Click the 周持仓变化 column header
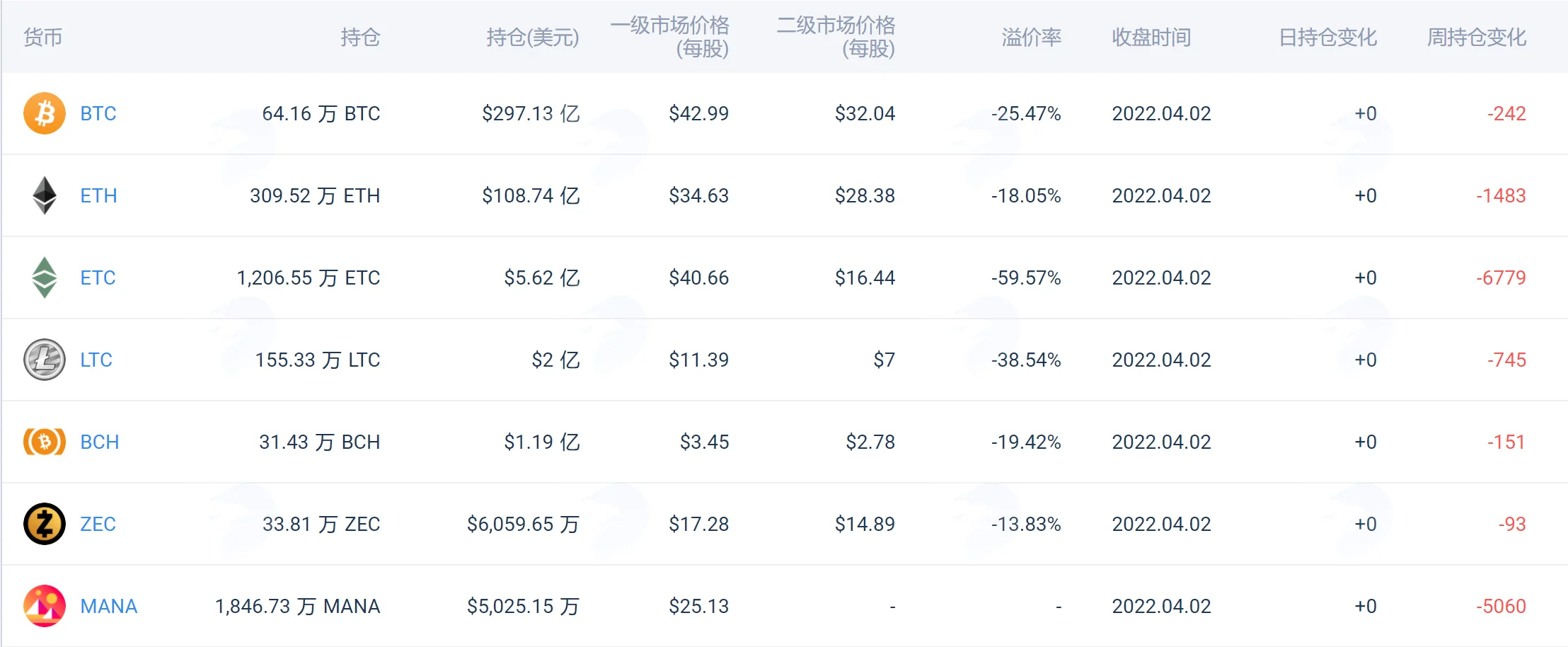This screenshot has height=647, width=1568. tap(1477, 37)
